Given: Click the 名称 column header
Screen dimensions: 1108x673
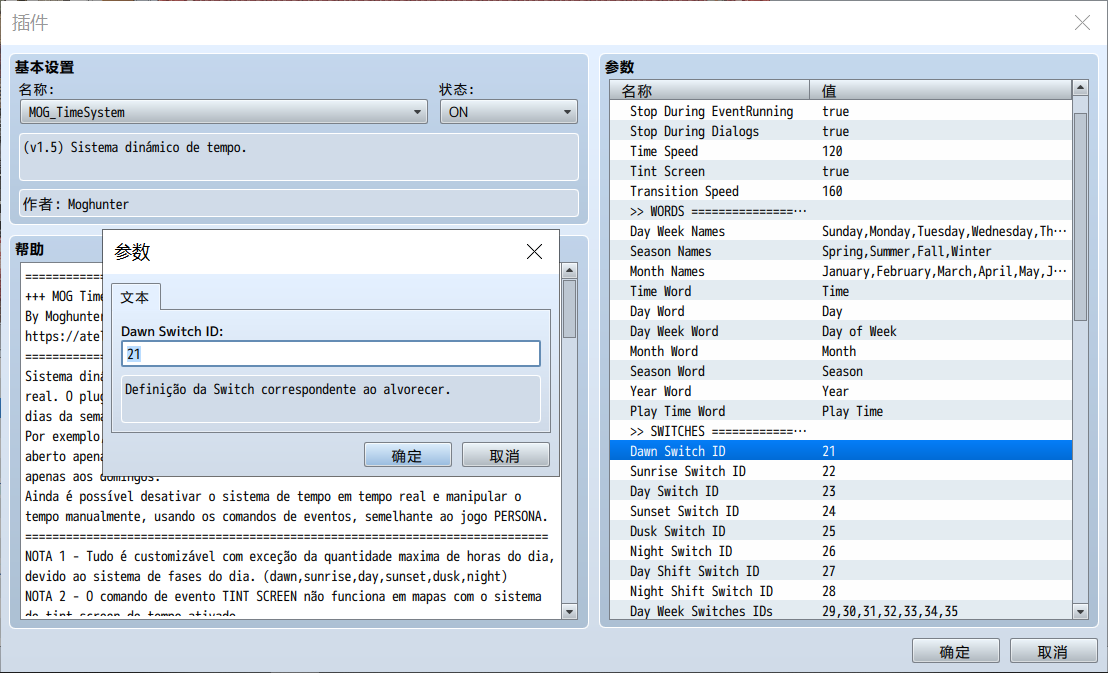Looking at the screenshot, I should point(709,90).
